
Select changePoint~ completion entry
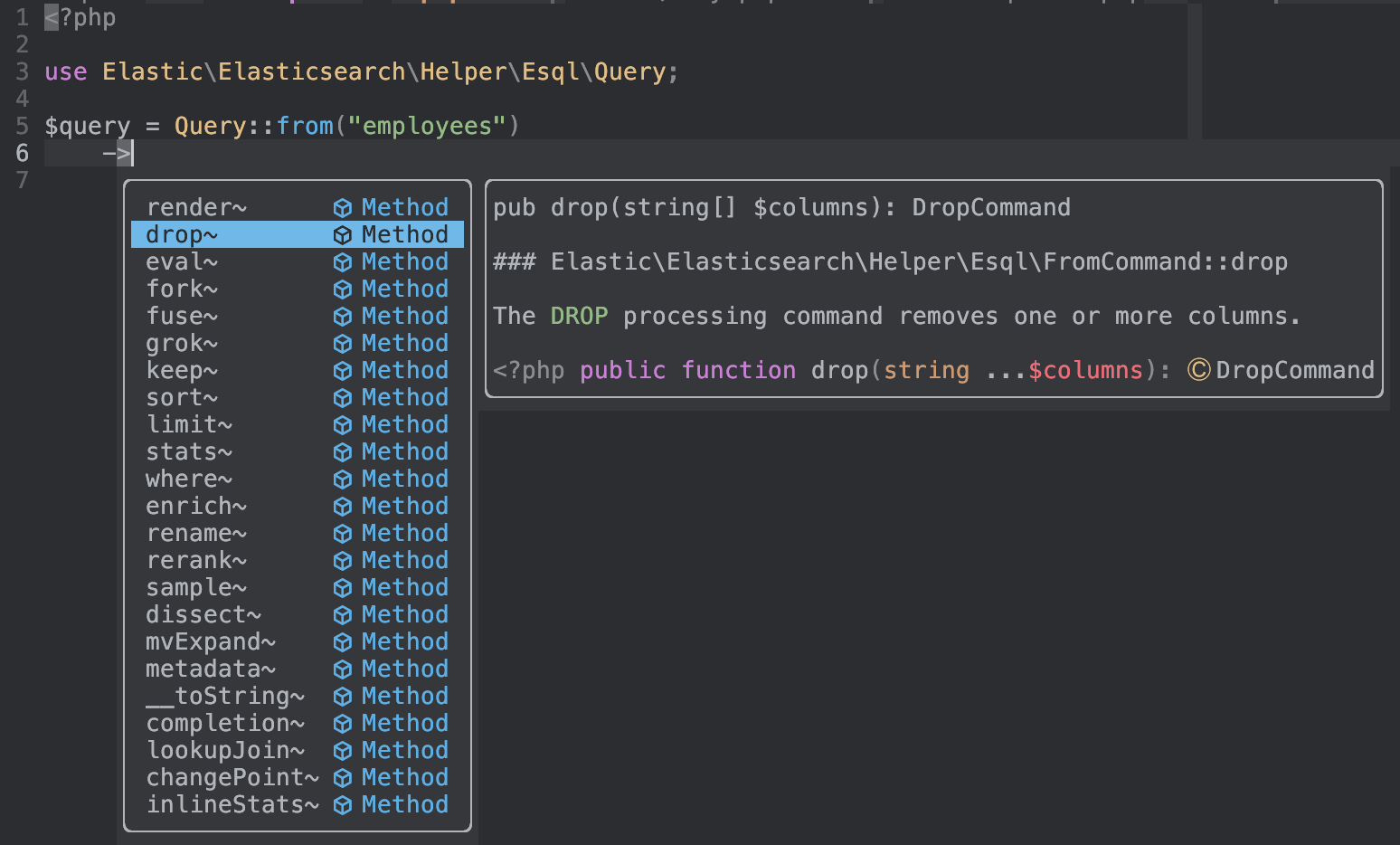tap(231, 777)
